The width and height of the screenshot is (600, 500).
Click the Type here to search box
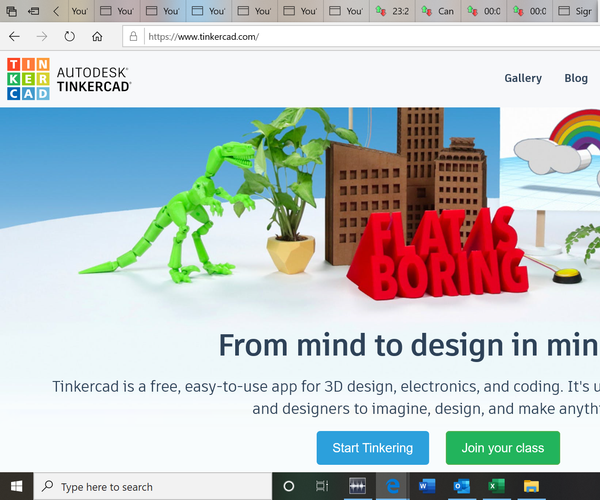pos(153,486)
